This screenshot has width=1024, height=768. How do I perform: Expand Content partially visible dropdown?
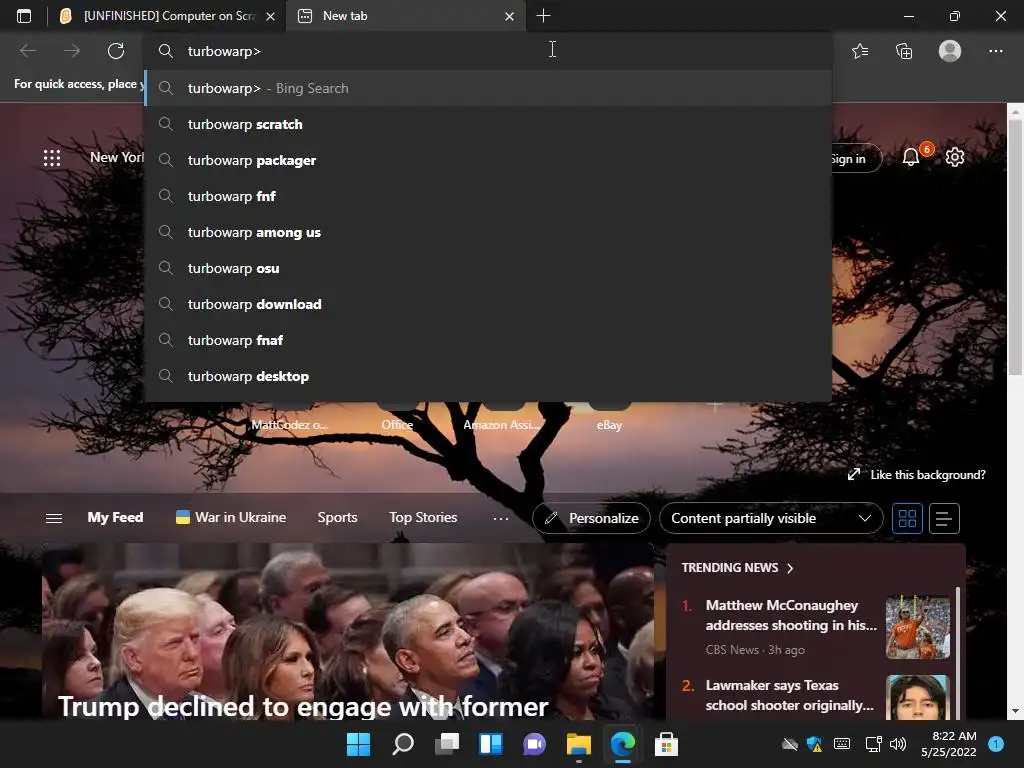pos(771,518)
